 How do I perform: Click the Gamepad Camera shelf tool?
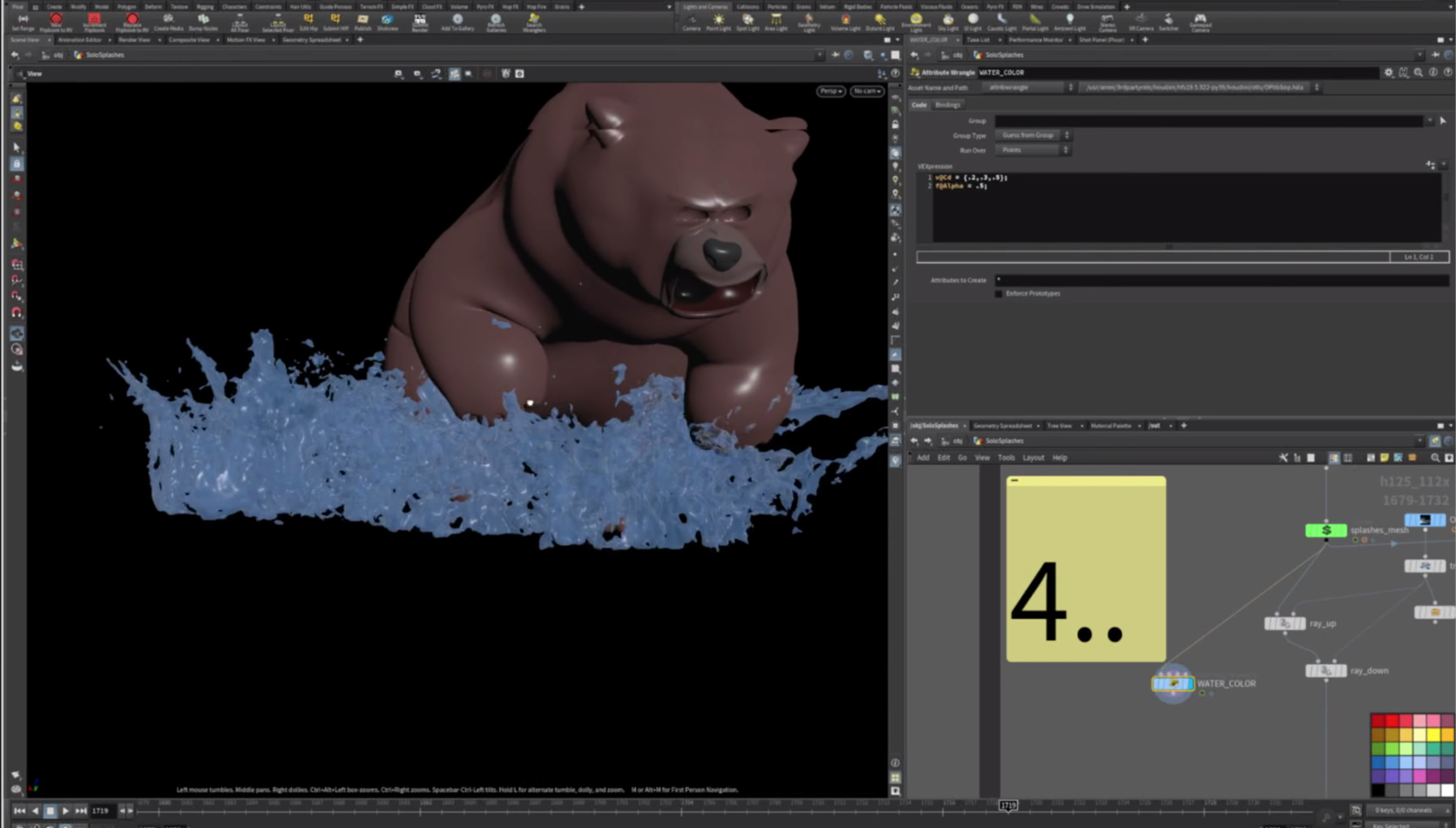[1200, 23]
